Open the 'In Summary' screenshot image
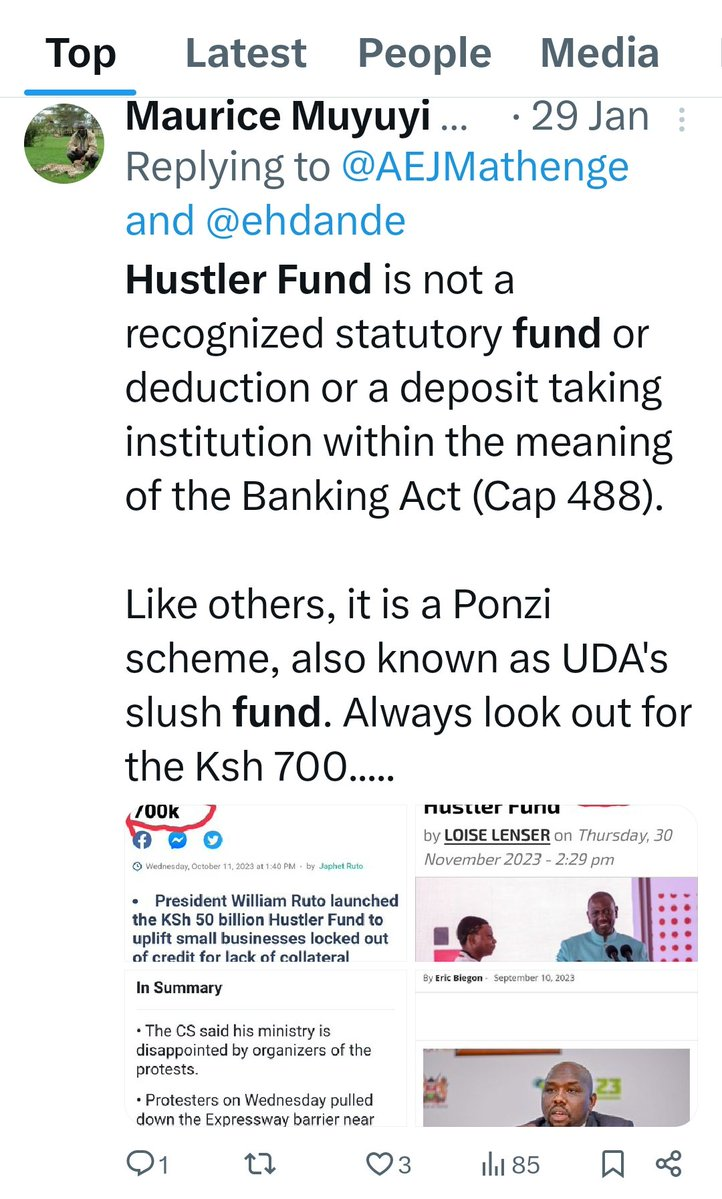Image resolution: width=722 pixels, height=1199 pixels. (266, 1048)
